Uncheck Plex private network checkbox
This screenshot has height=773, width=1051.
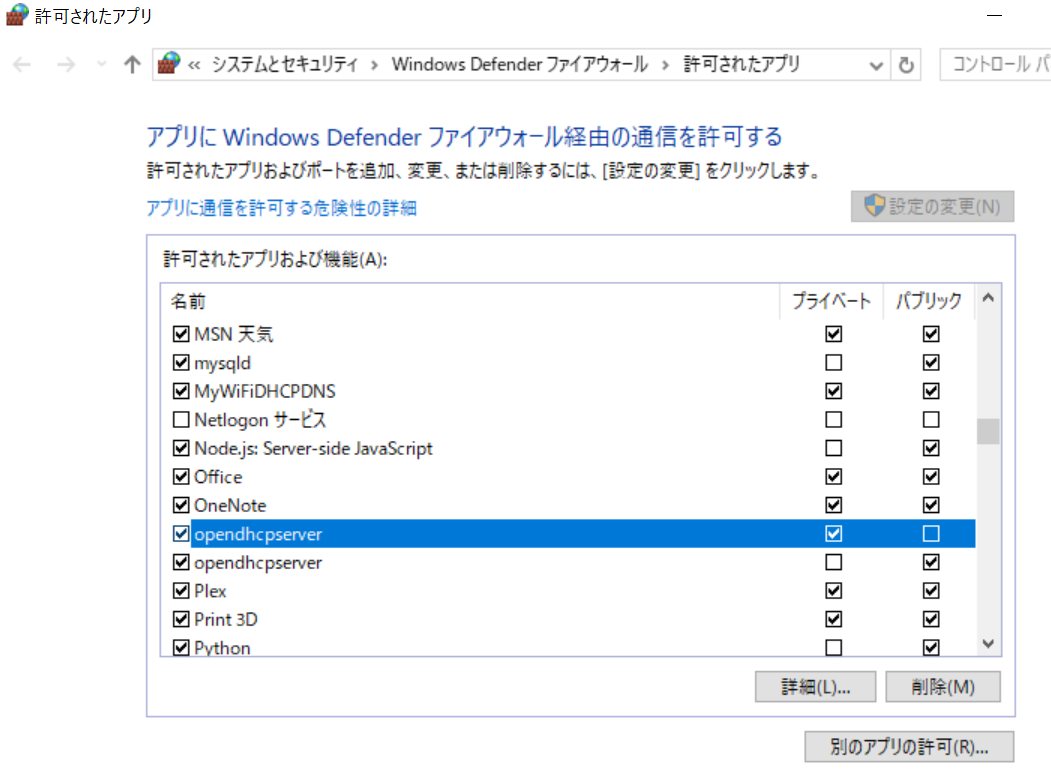pyautogui.click(x=833, y=591)
